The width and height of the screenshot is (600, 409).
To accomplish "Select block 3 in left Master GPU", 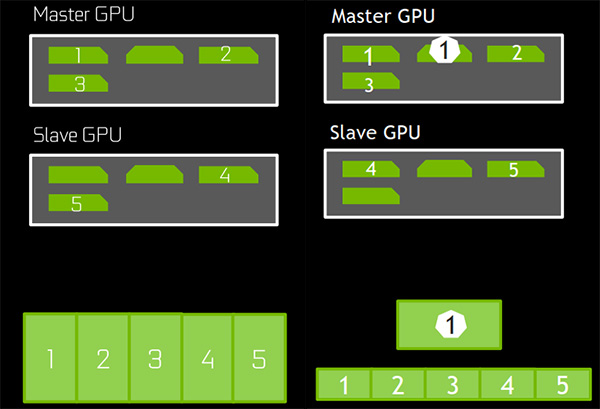I will point(78,83).
